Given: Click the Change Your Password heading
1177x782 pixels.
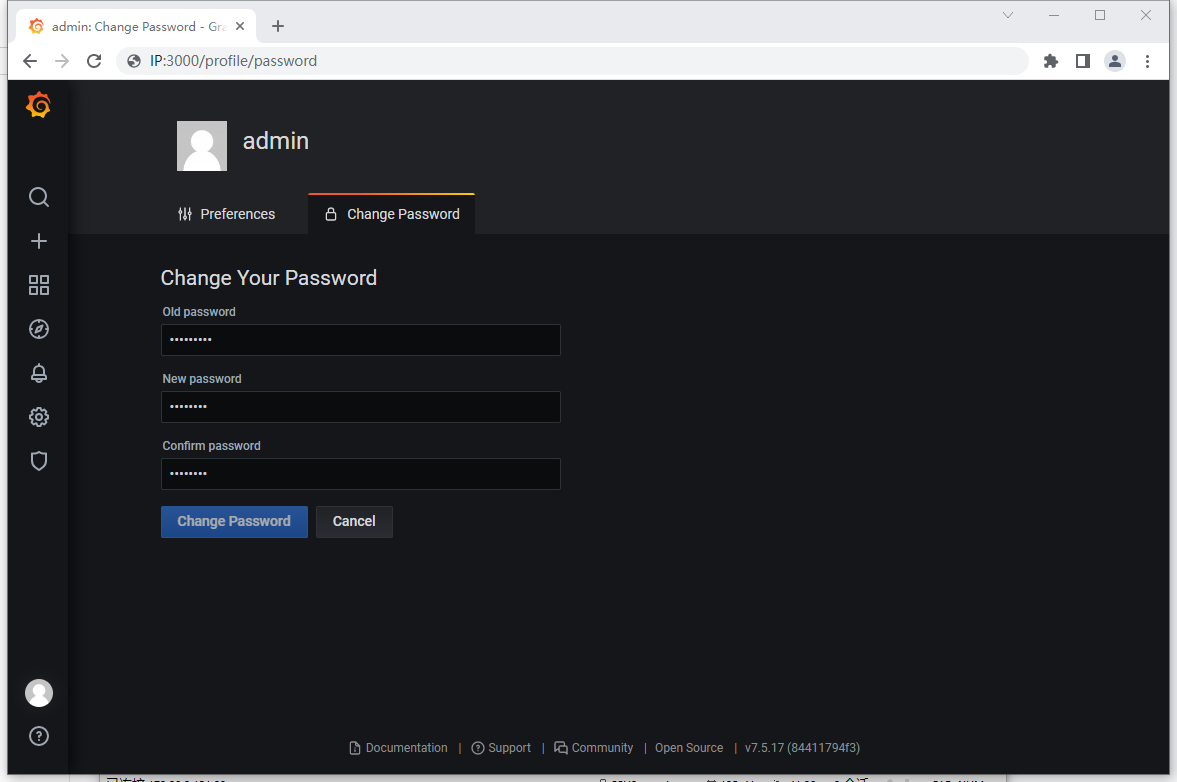Looking at the screenshot, I should (x=269, y=278).
